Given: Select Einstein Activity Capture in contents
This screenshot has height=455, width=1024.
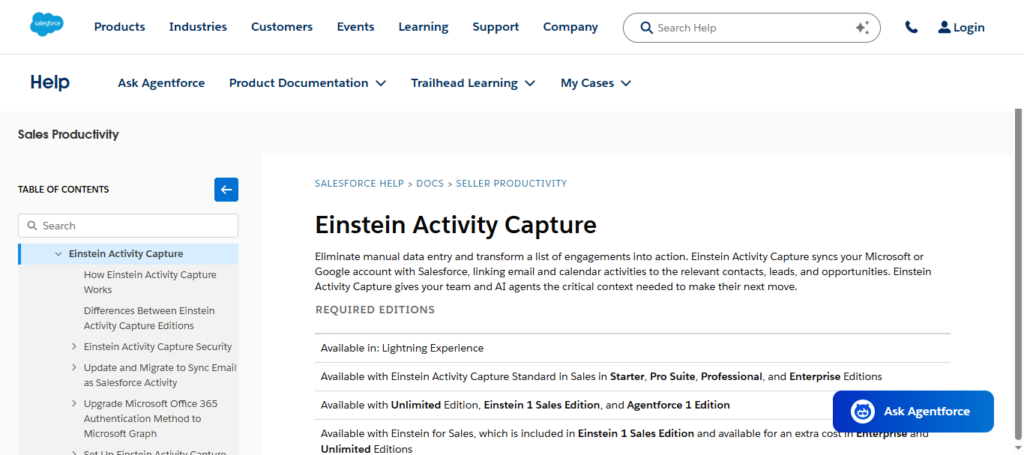Looking at the screenshot, I should [126, 254].
